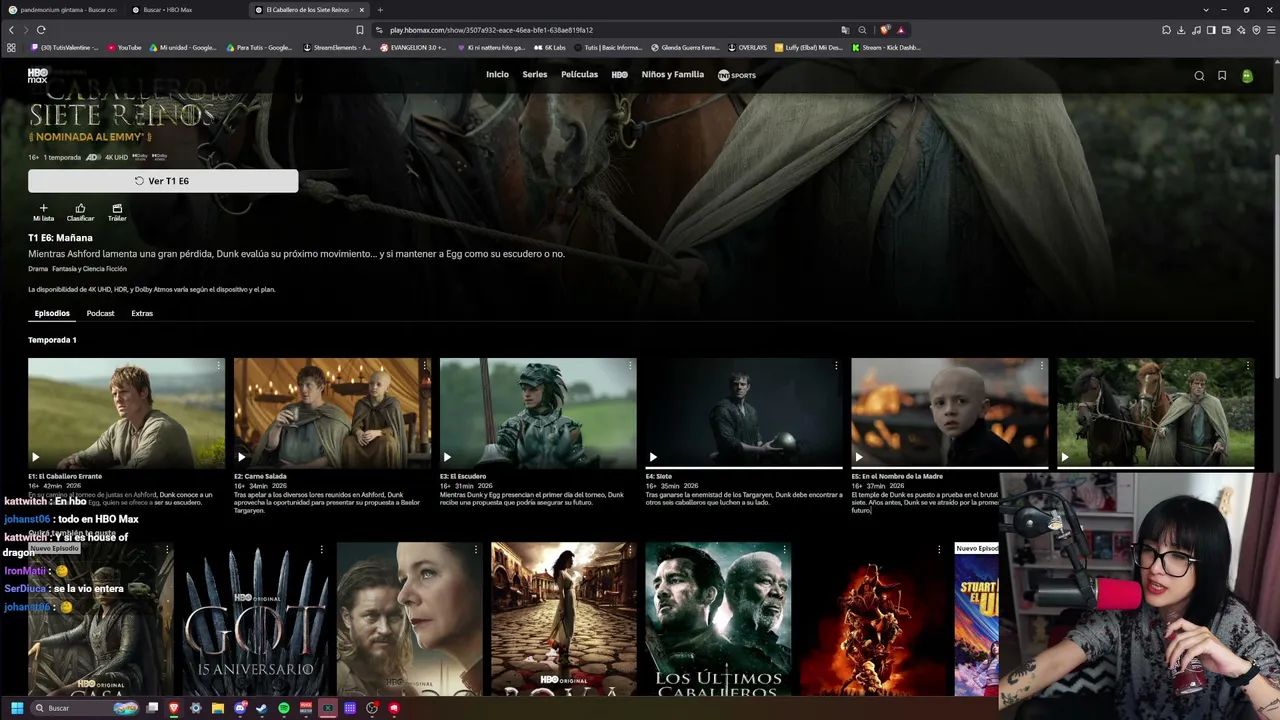Open Discord from the taskbar
This screenshot has width=1280, height=720.
(240, 708)
